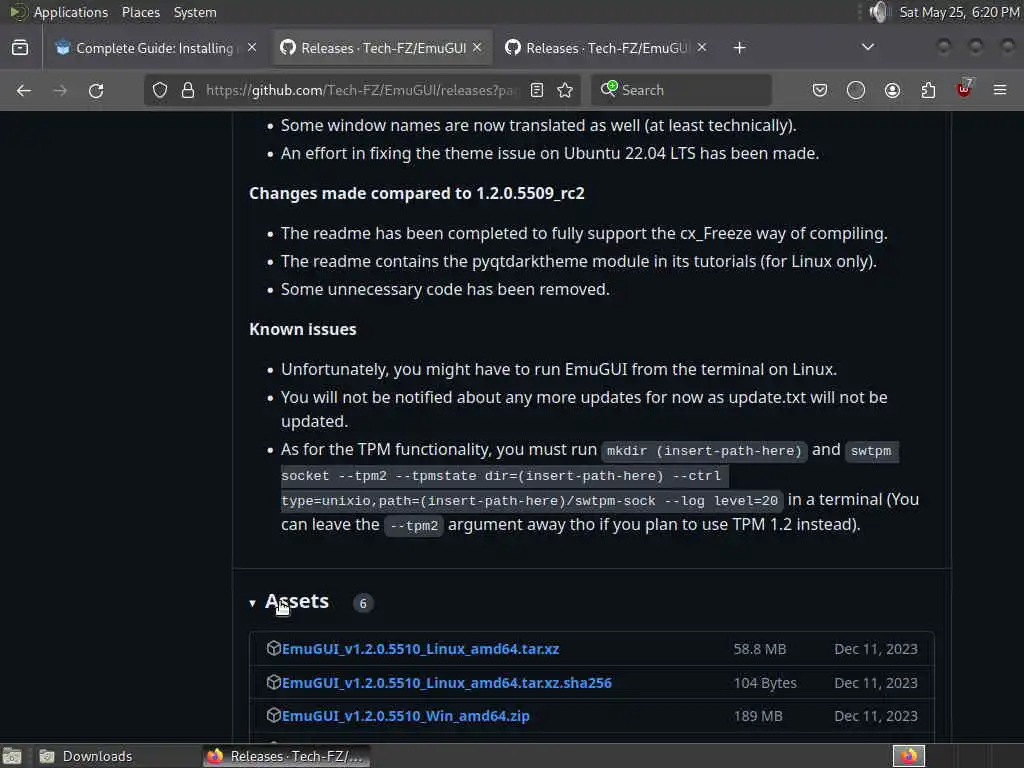Close the active Releases Tech-FZ/EmuGUI tab
Viewport: 1024px width, 768px height.
[x=477, y=48]
